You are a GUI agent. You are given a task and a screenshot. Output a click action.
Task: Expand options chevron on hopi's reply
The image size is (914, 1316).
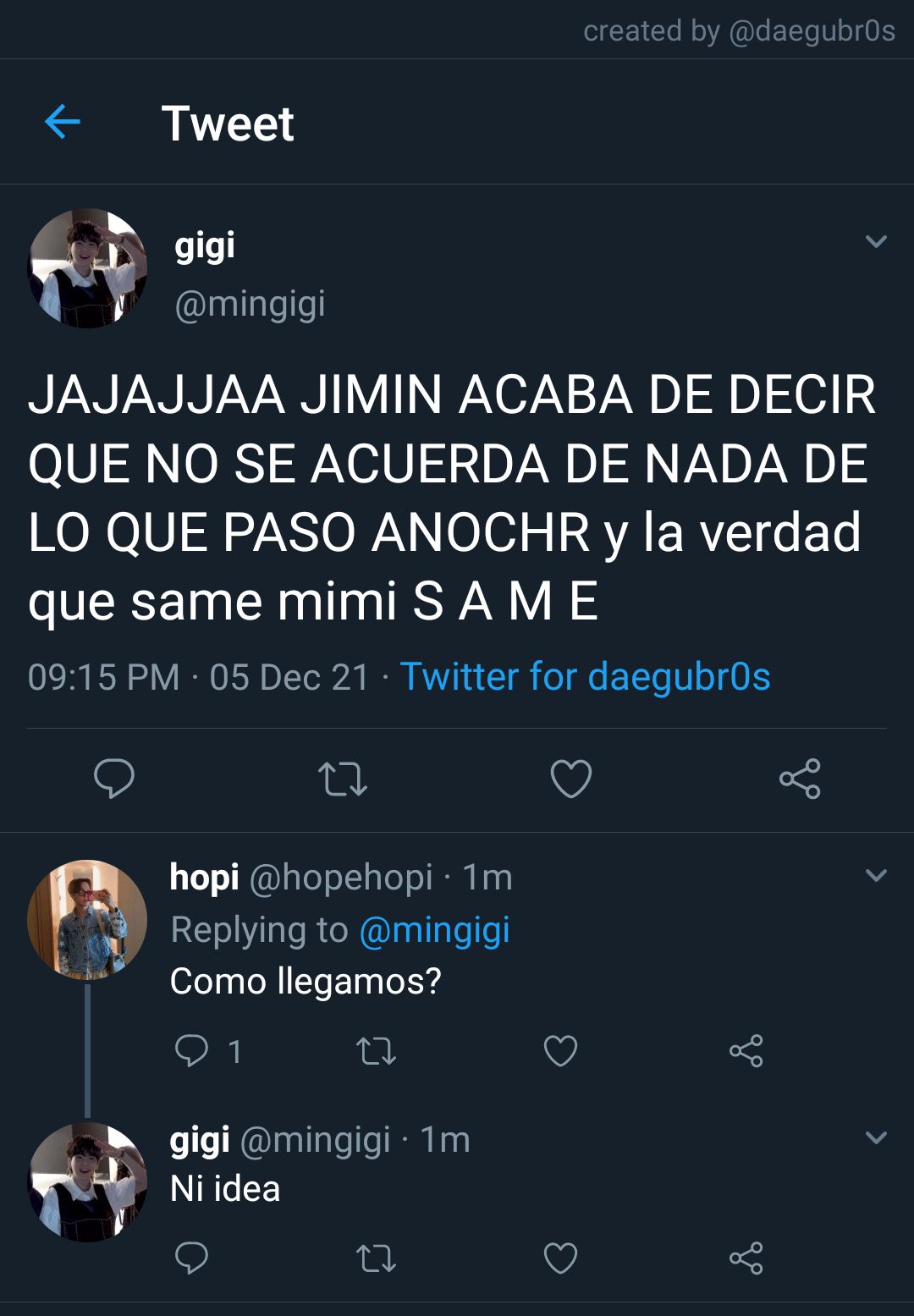pyautogui.click(x=877, y=875)
